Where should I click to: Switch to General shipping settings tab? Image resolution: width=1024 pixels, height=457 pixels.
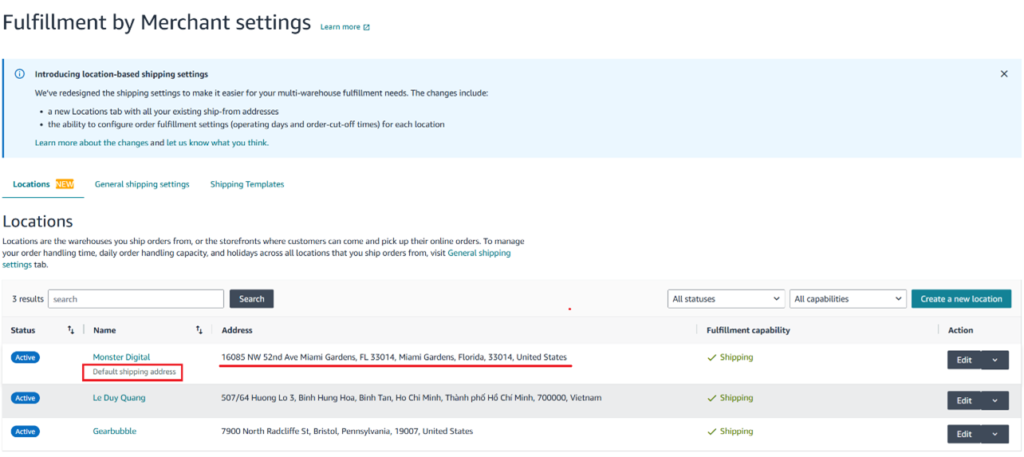click(x=142, y=184)
